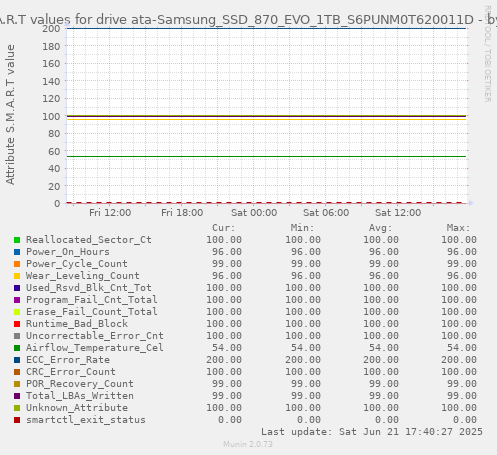
Task: Click the Fri 12:00 axis label
Action: pos(110,213)
